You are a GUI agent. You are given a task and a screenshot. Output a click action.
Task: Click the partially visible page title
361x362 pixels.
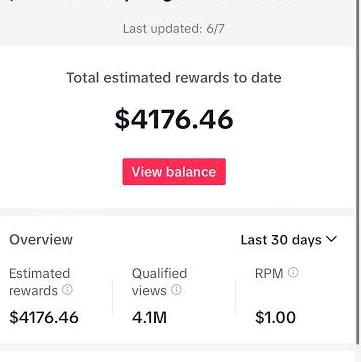click(150, 3)
